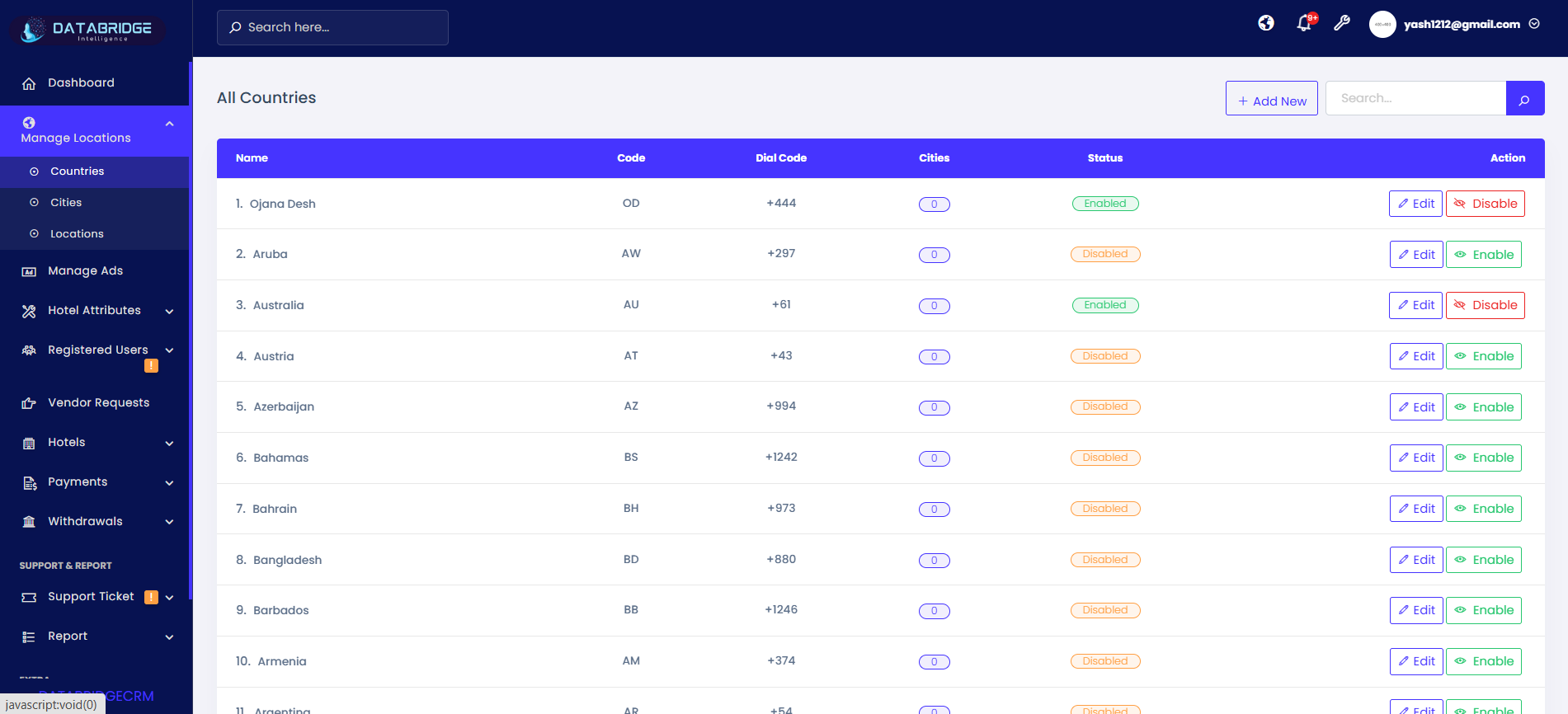Edit the Armenia row
This screenshot has width=1568, height=714.
click(x=1416, y=661)
